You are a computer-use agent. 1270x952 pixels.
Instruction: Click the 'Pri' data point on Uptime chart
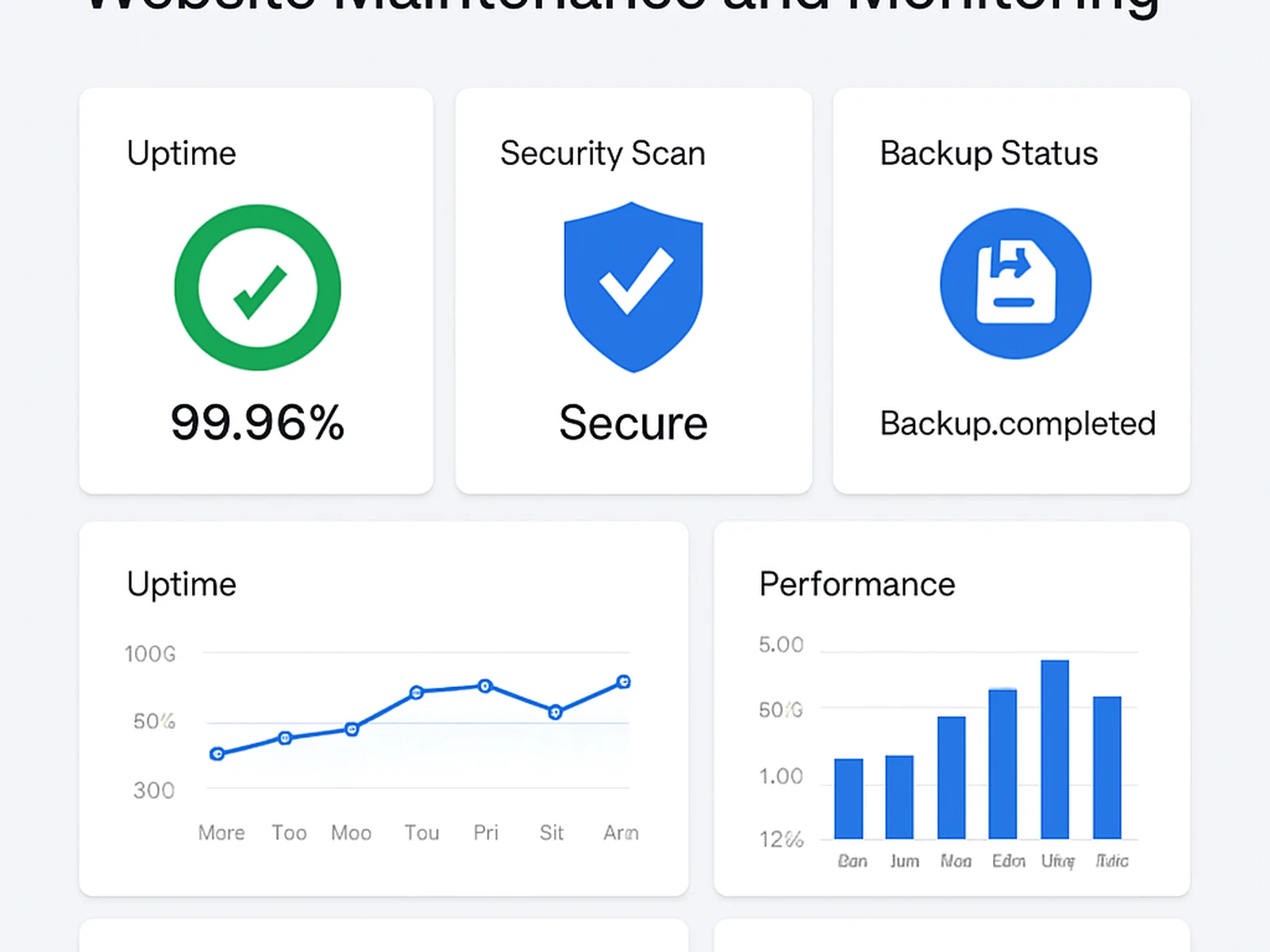pyautogui.click(x=485, y=686)
